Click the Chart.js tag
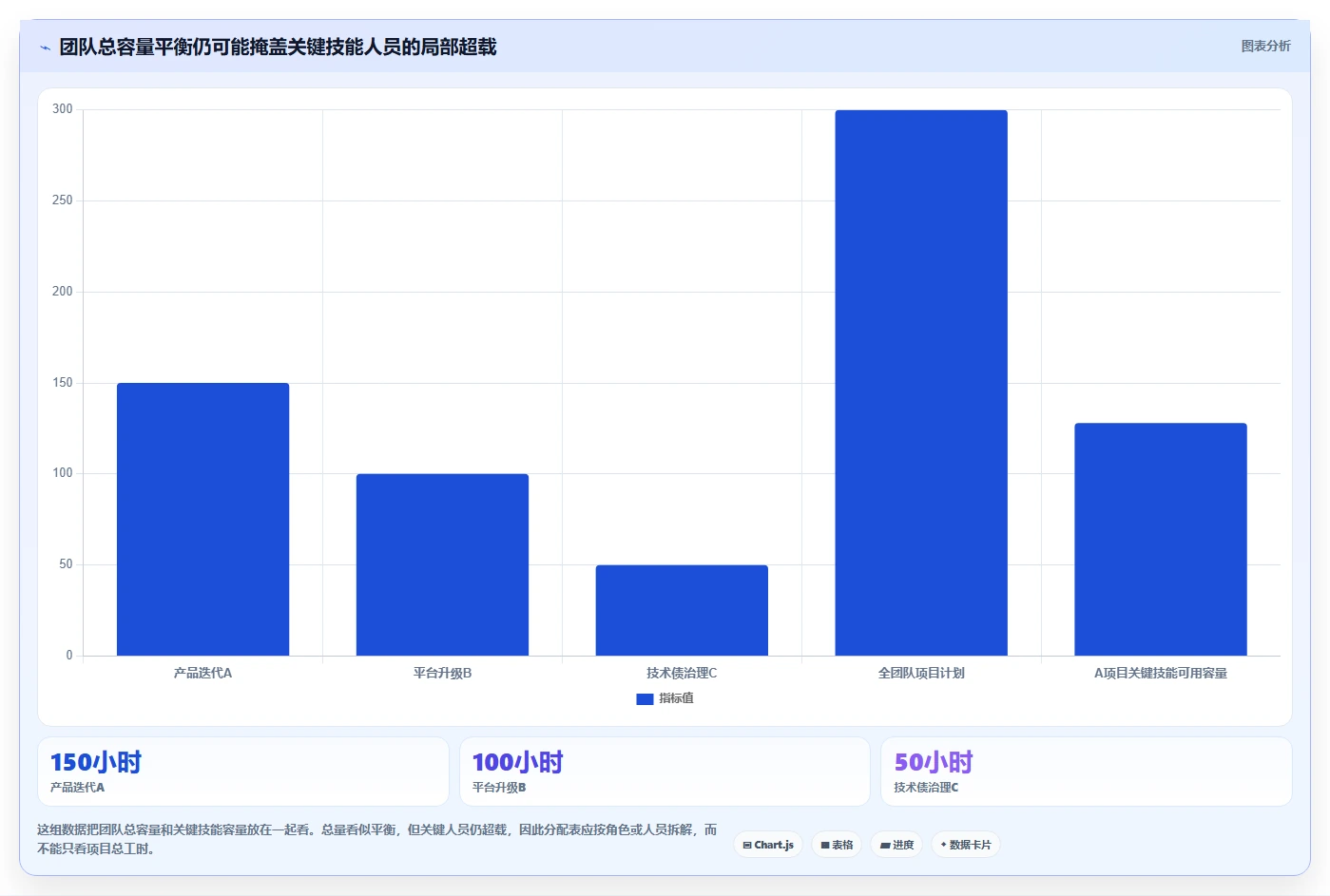This screenshot has height=896, width=1330. [x=768, y=845]
